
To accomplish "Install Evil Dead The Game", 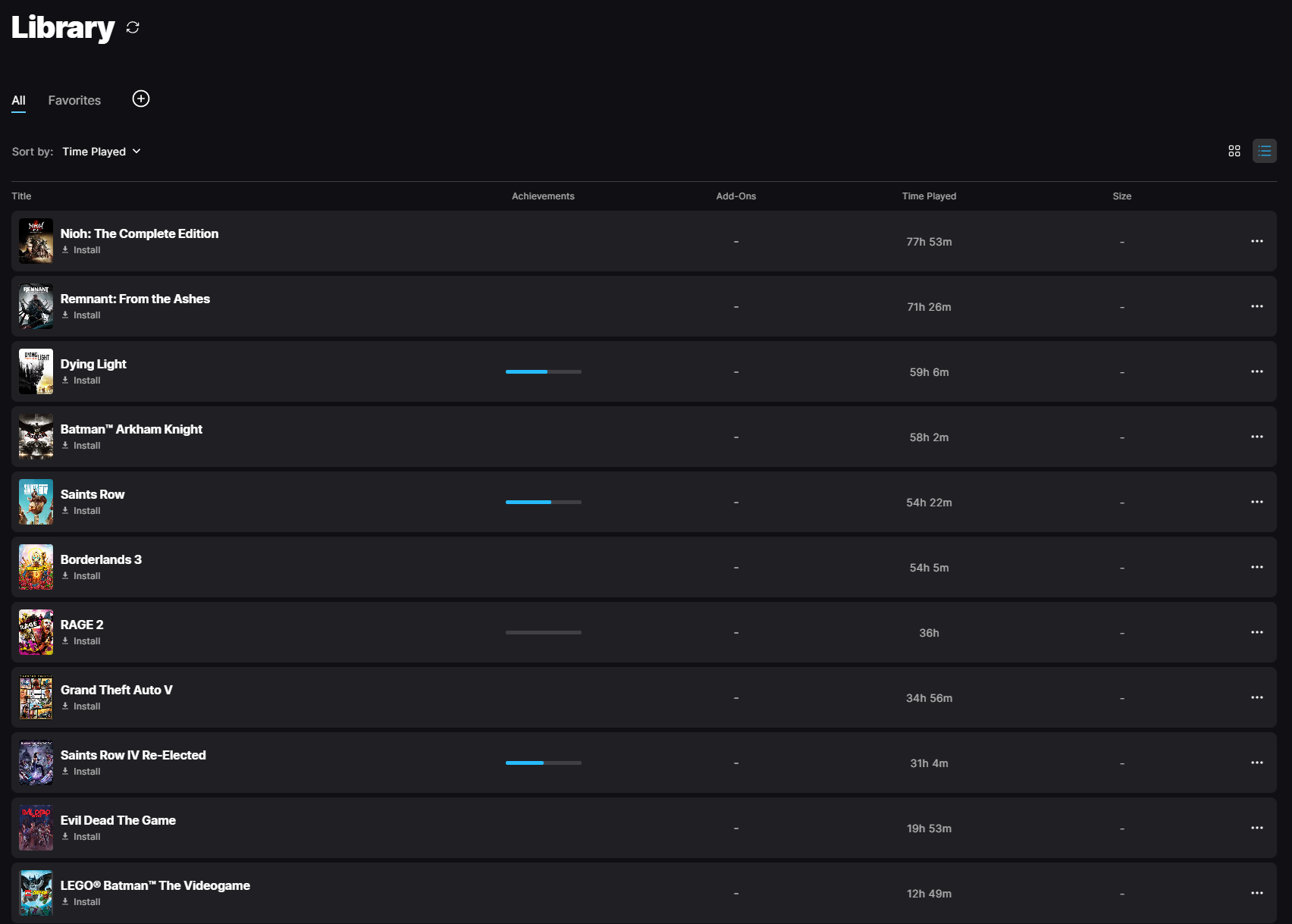I will (81, 837).
